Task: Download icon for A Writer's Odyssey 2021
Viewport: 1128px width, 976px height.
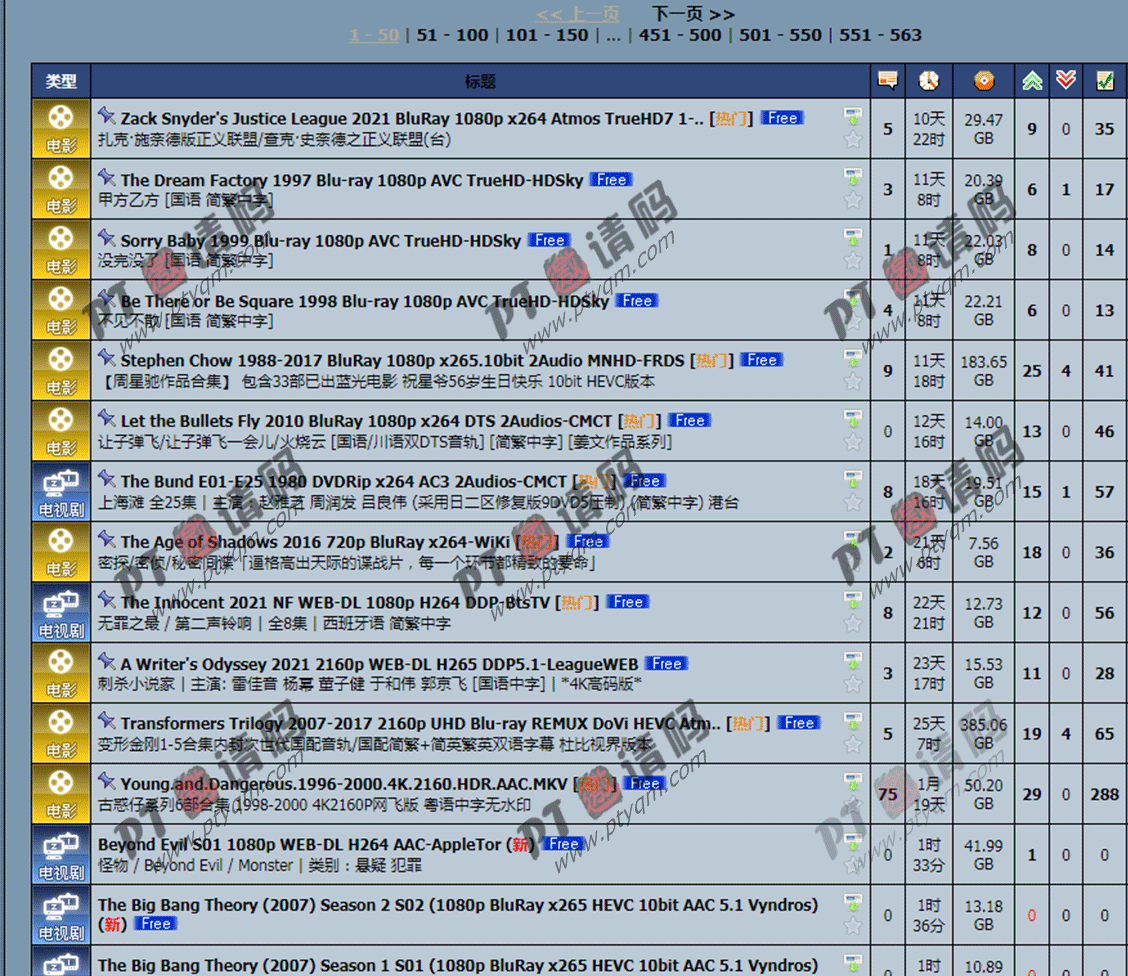Action: 853,659
